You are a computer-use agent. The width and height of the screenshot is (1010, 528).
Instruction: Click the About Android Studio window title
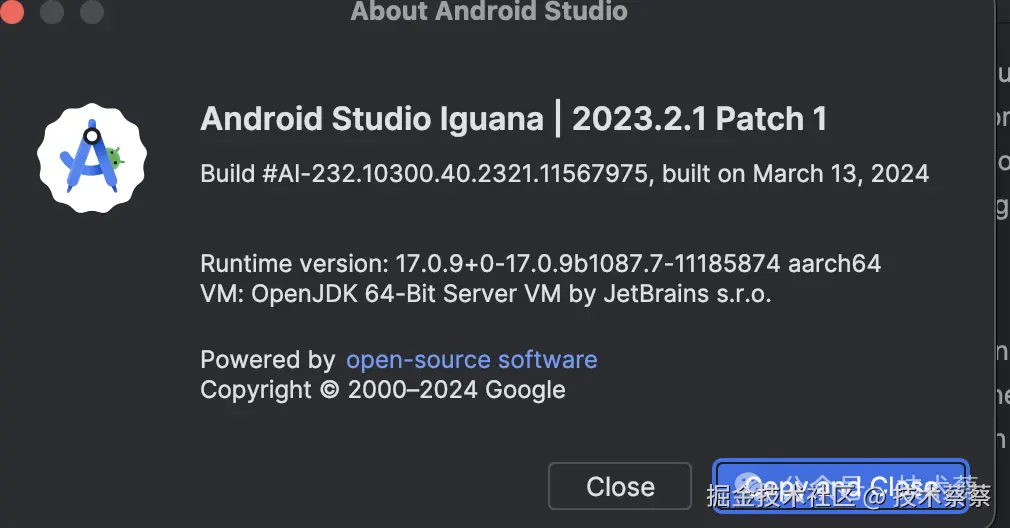(x=489, y=12)
